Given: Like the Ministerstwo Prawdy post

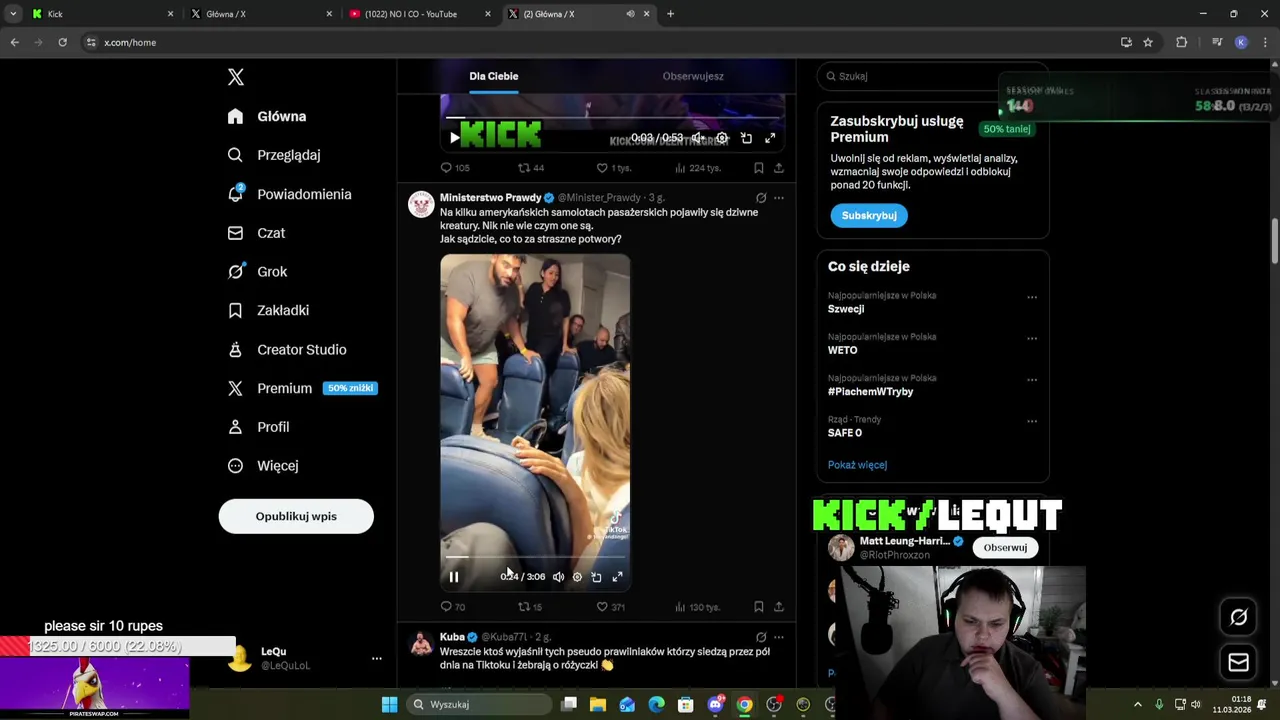Looking at the screenshot, I should [x=610, y=607].
